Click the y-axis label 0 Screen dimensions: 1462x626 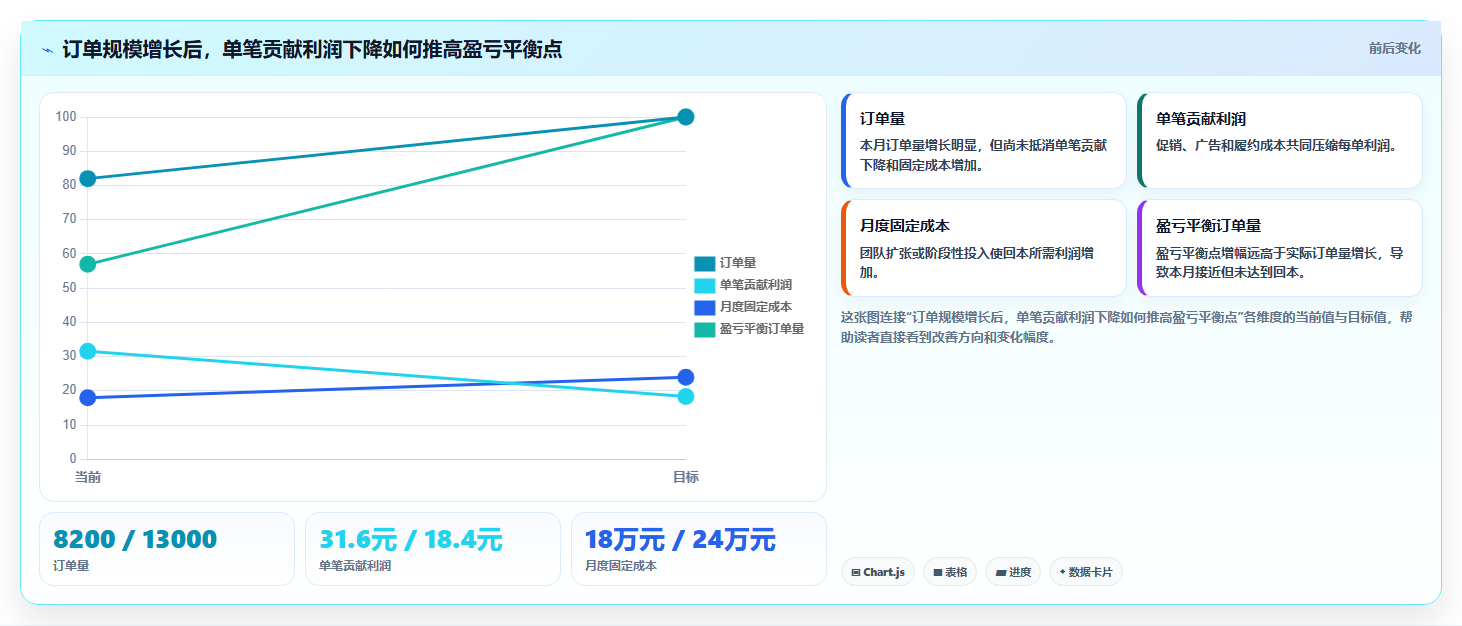coord(73,459)
